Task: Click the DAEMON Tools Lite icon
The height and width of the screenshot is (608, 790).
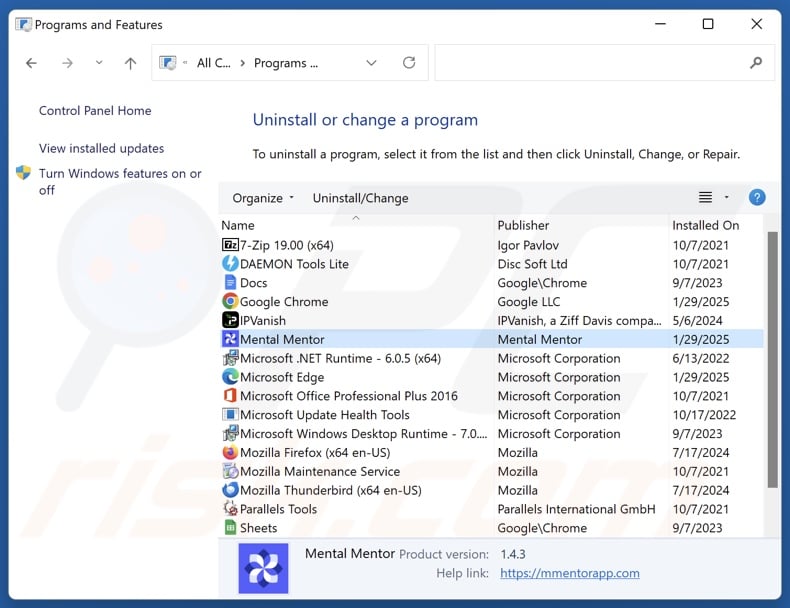Action: [x=230, y=264]
